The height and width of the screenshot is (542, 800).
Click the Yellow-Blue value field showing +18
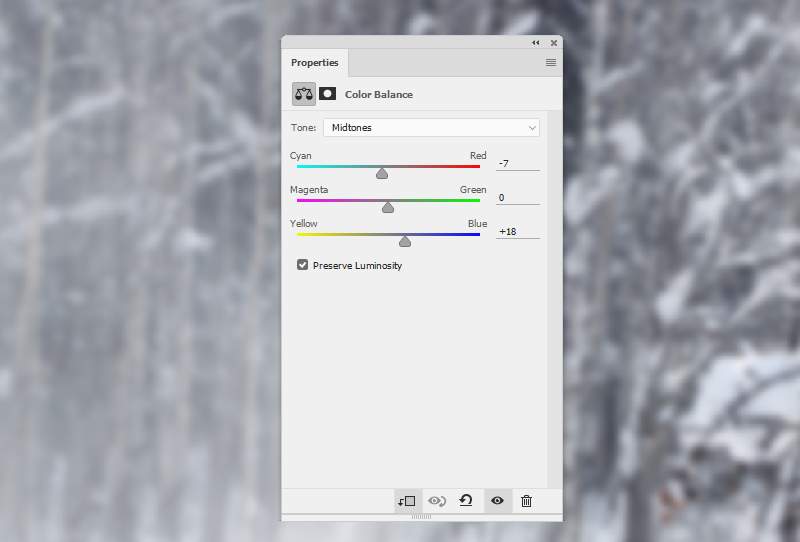pos(518,232)
